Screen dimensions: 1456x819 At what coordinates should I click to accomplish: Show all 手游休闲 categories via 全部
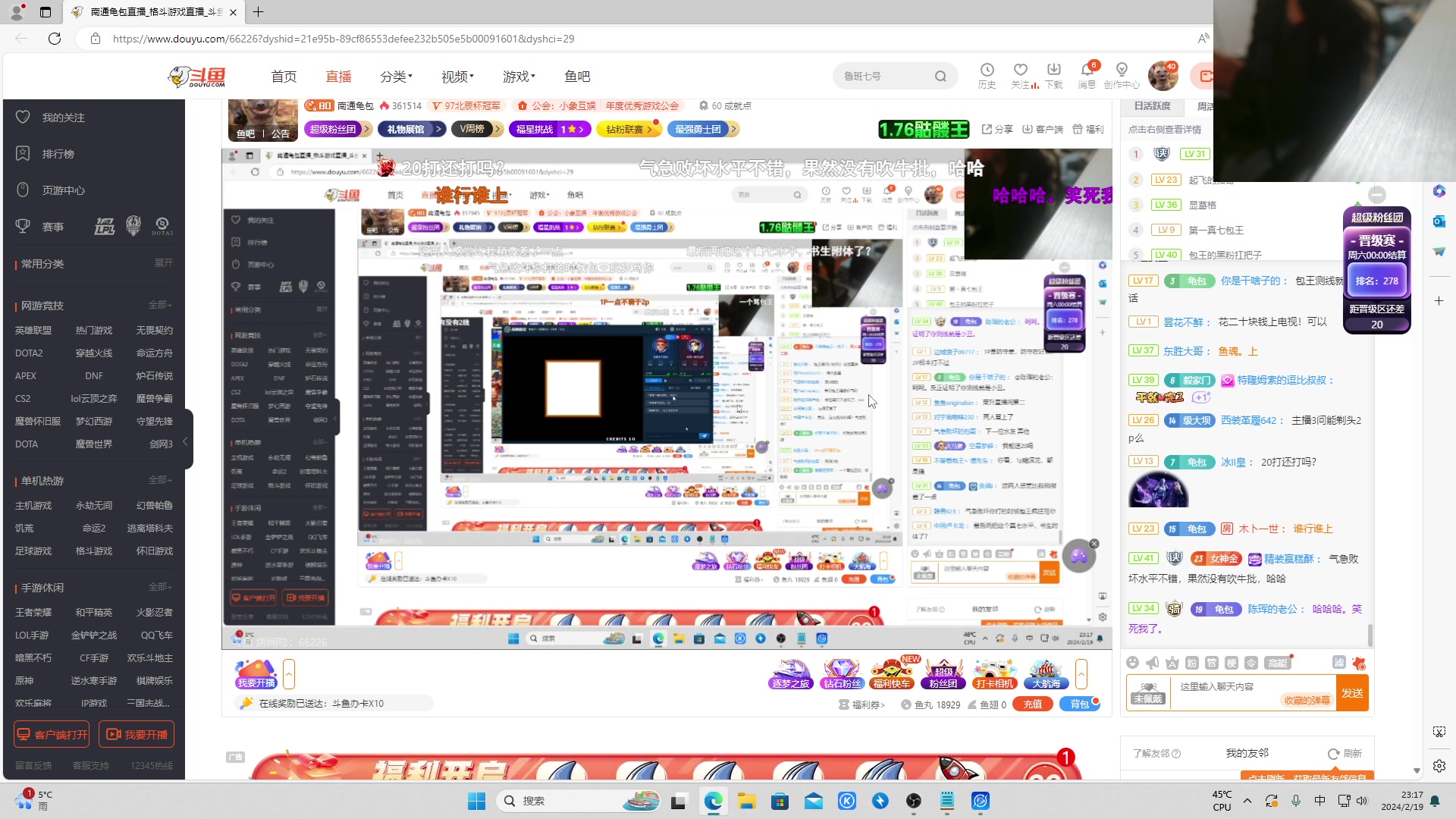pos(160,587)
